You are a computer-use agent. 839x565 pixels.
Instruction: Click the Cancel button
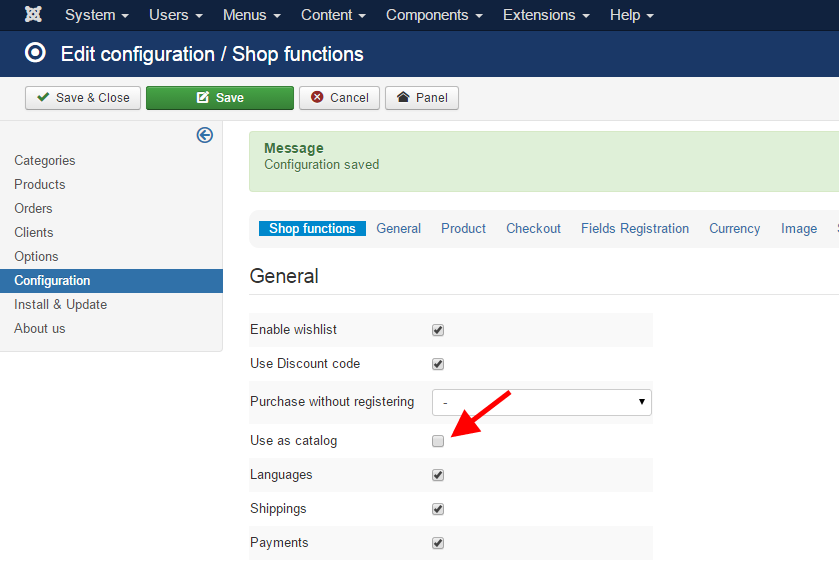click(x=339, y=98)
